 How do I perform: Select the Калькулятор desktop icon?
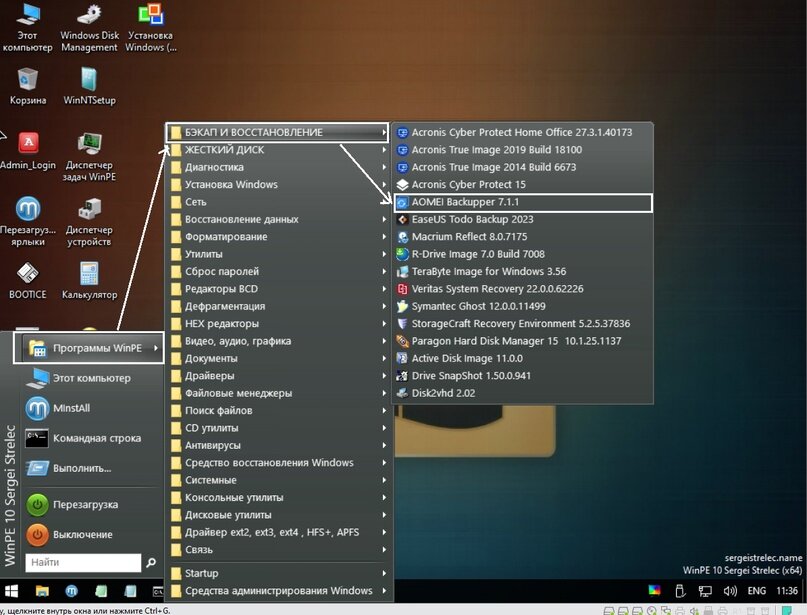[90, 281]
